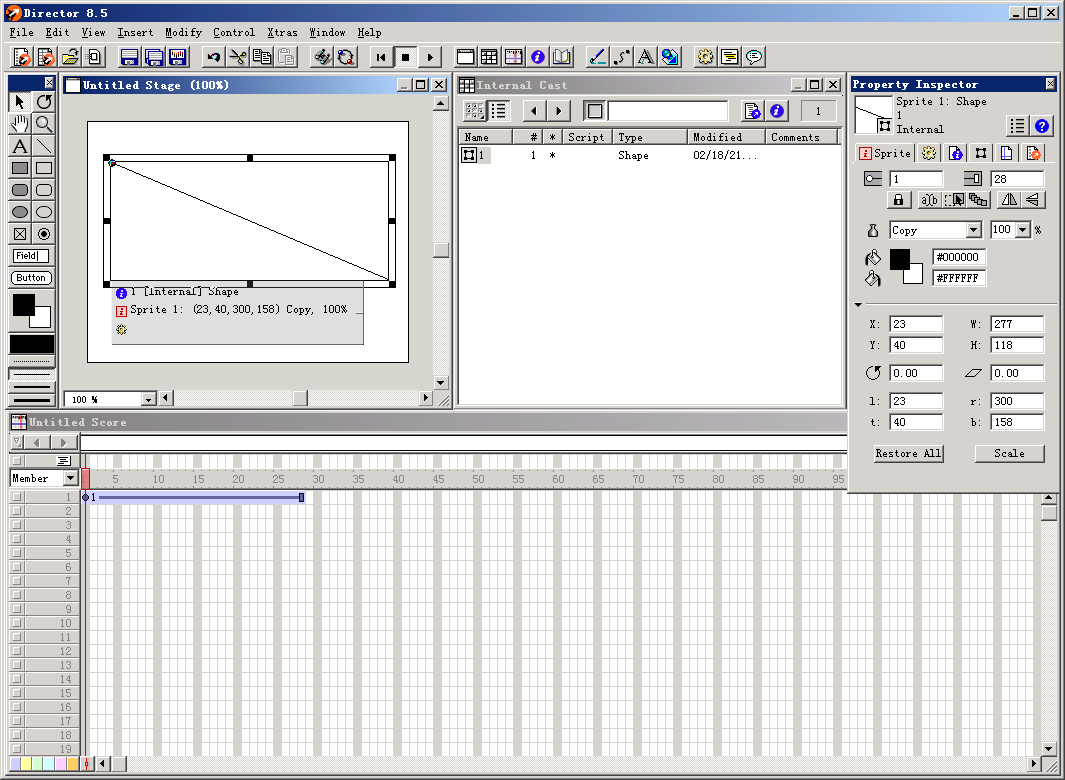
Task: Open the Ink dropdown showing Copy
Action: click(x=974, y=230)
